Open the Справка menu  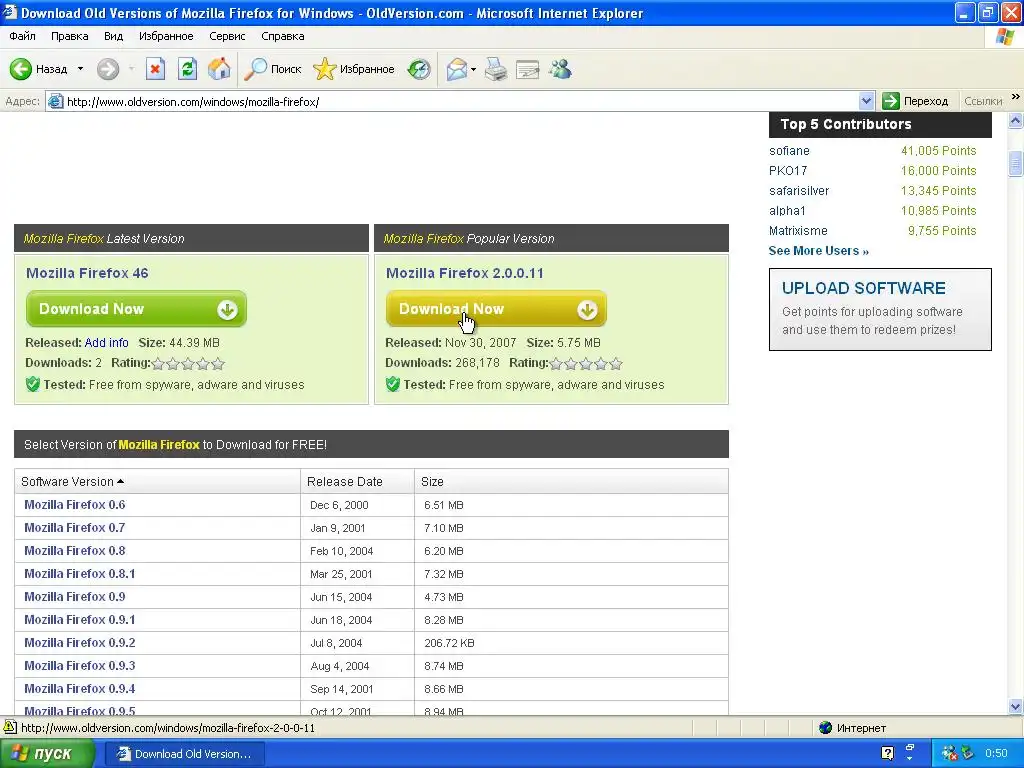tap(283, 36)
